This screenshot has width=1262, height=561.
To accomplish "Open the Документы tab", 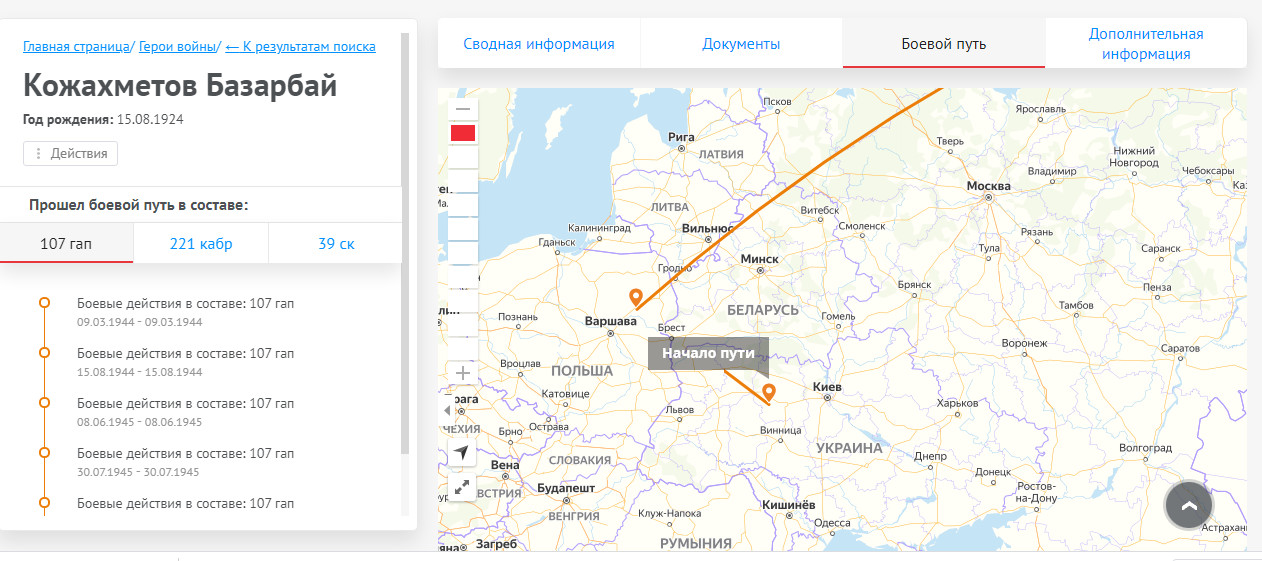I will [741, 44].
